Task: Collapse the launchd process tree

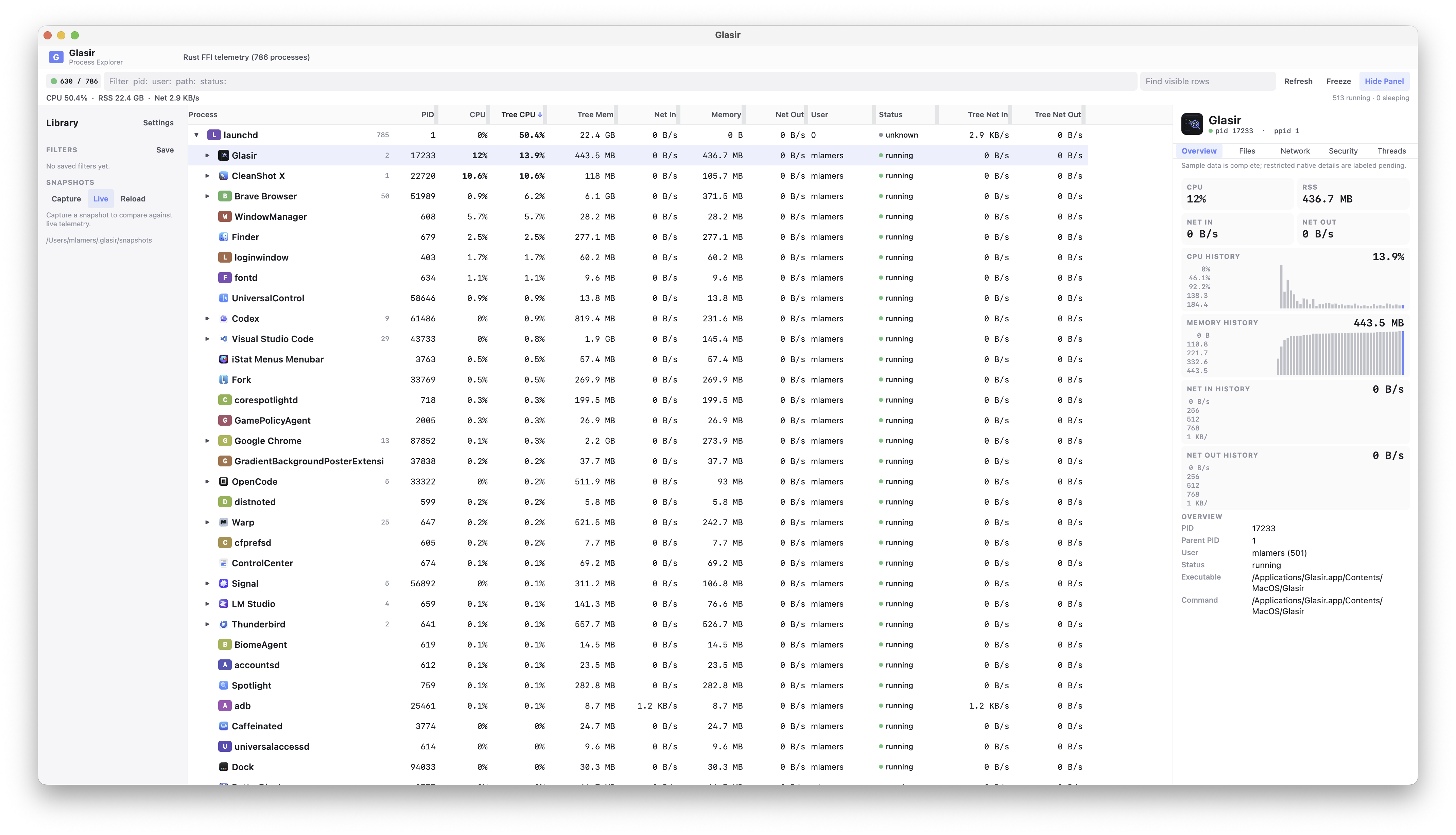Action: pyautogui.click(x=196, y=135)
